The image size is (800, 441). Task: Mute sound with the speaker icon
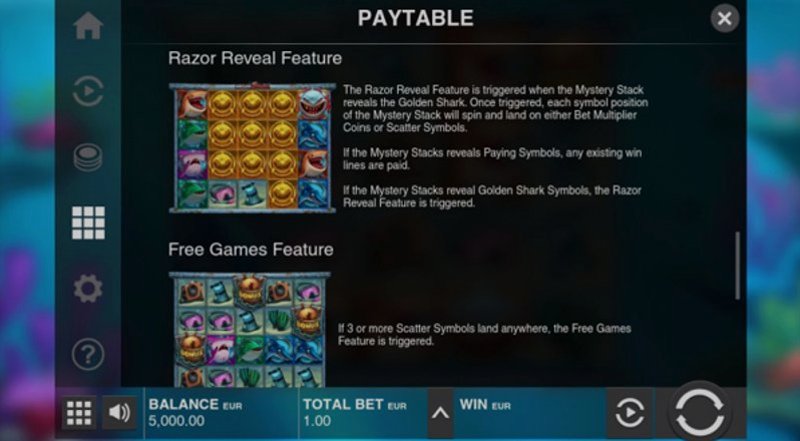pos(120,412)
